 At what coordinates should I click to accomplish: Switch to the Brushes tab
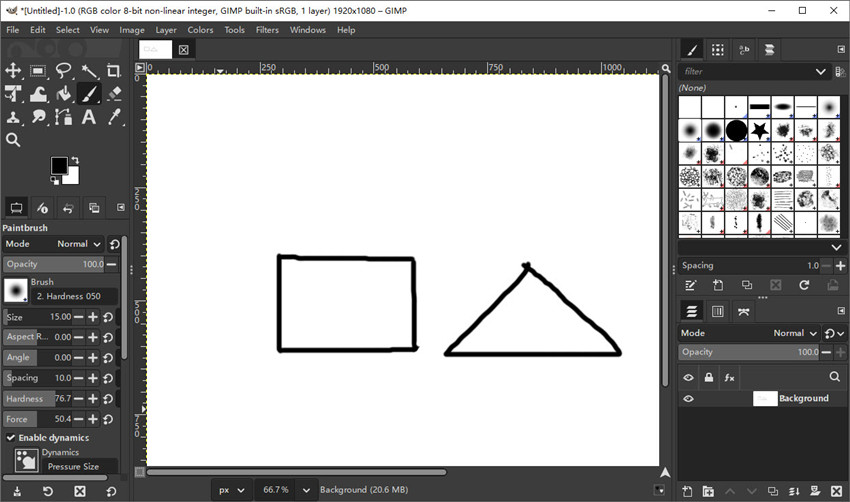click(692, 50)
